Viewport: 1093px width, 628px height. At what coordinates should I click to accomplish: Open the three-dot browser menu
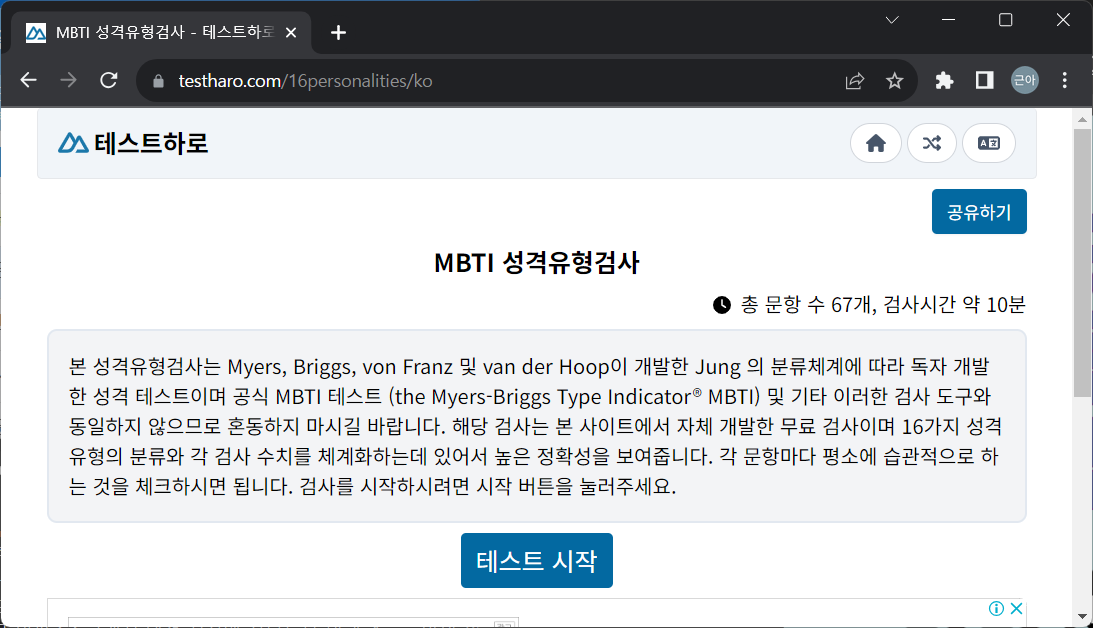tap(1063, 80)
